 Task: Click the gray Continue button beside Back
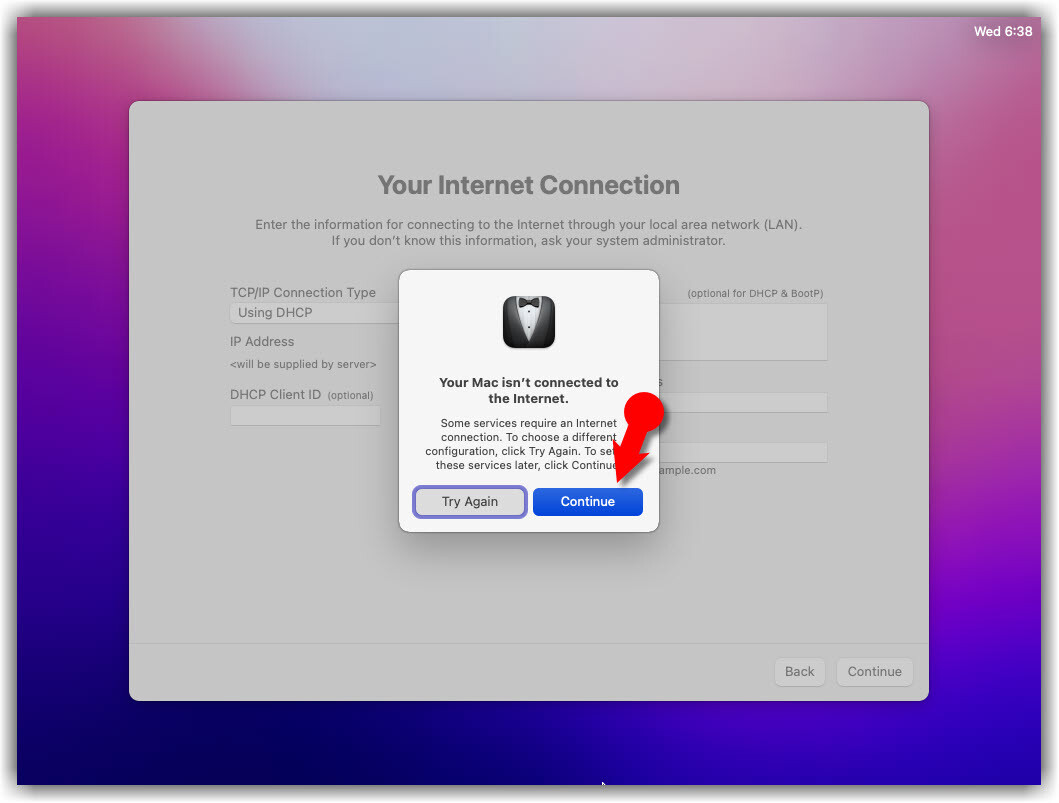click(875, 672)
